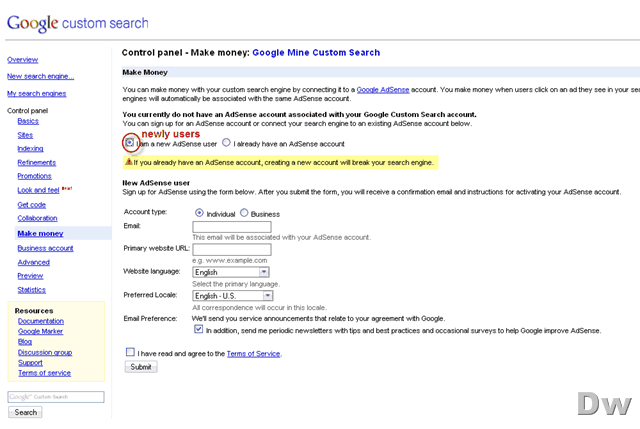Open Sites in Control panel

pyautogui.click(x=25, y=135)
